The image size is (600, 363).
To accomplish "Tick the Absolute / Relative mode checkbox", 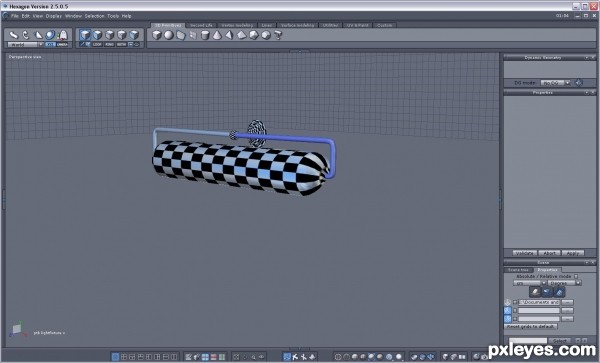I will [576, 276].
